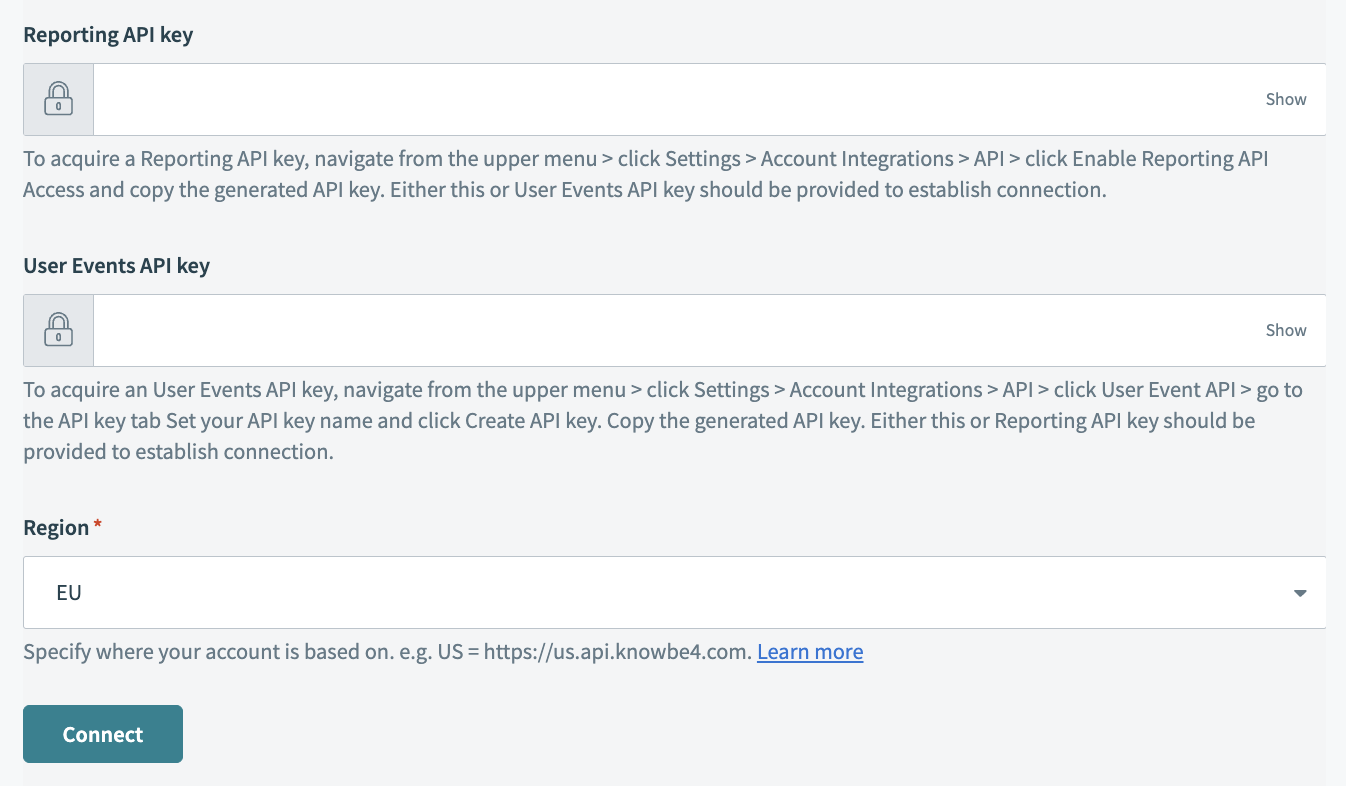Click the red required asterisk next to Region

click(98, 525)
